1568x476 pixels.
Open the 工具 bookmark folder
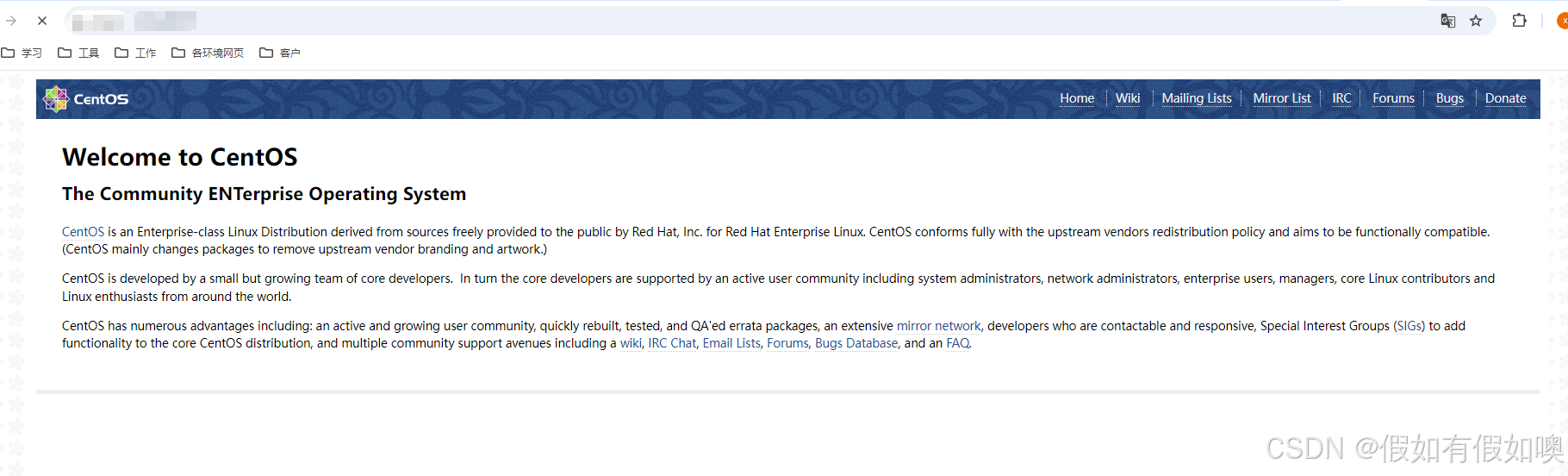[x=78, y=53]
